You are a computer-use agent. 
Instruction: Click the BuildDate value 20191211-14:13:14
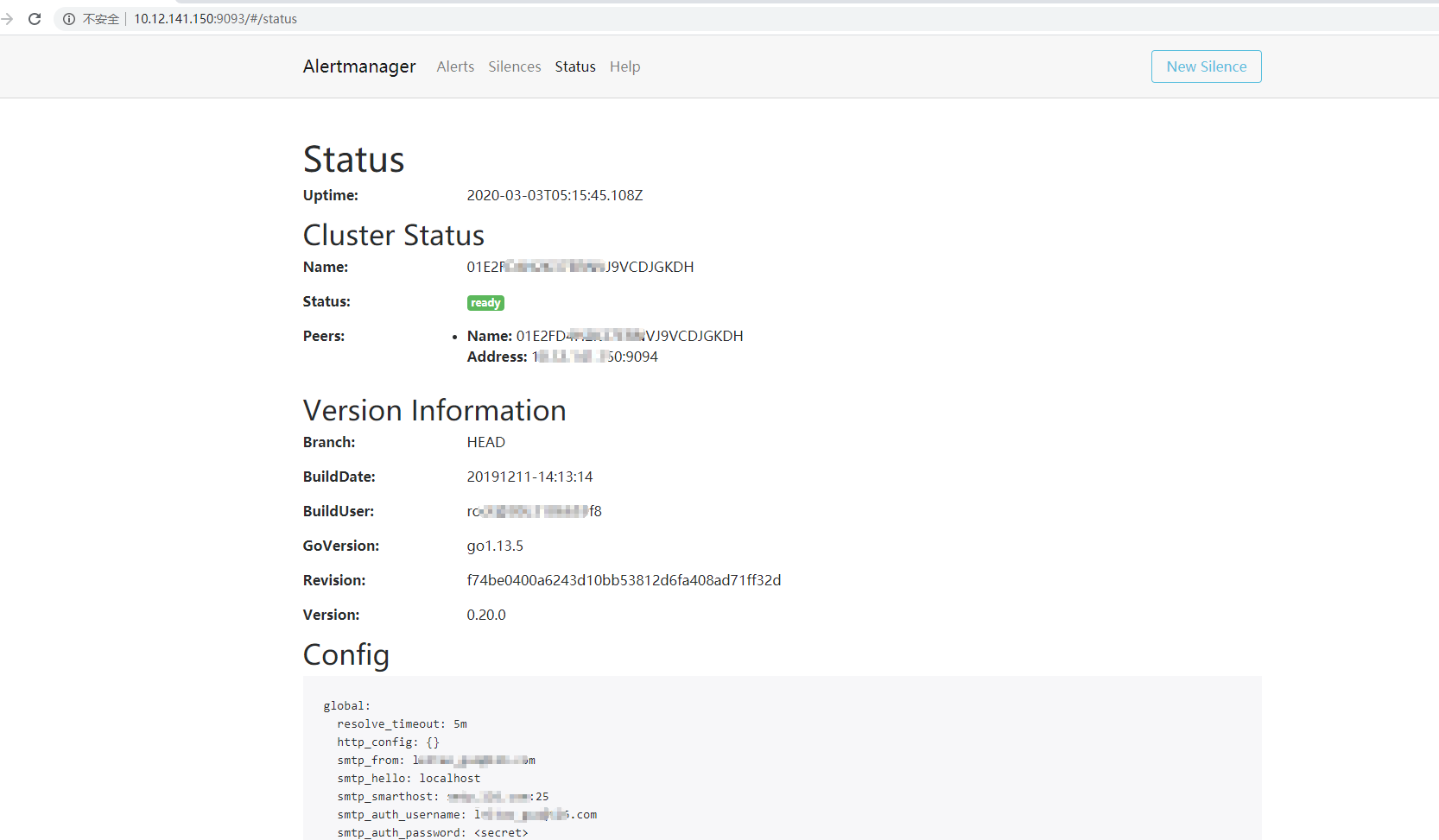pyautogui.click(x=530, y=477)
